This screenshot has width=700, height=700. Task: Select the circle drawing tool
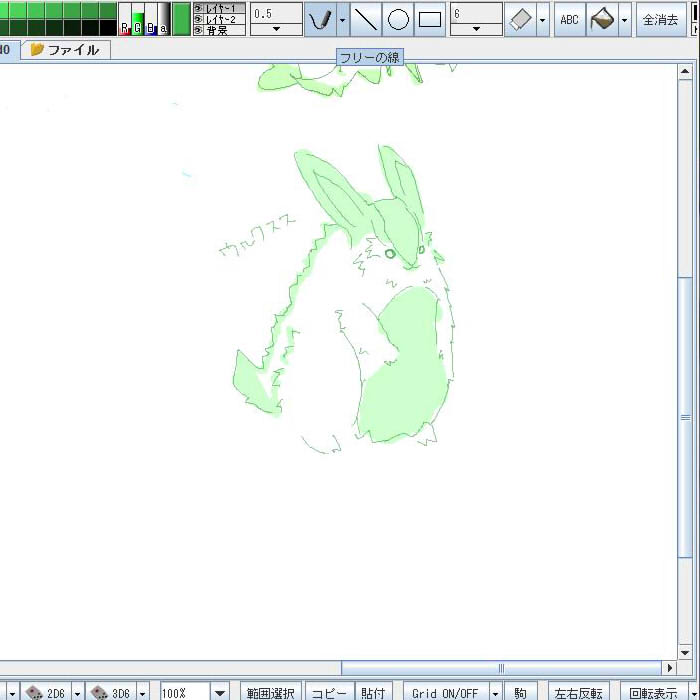point(398,20)
